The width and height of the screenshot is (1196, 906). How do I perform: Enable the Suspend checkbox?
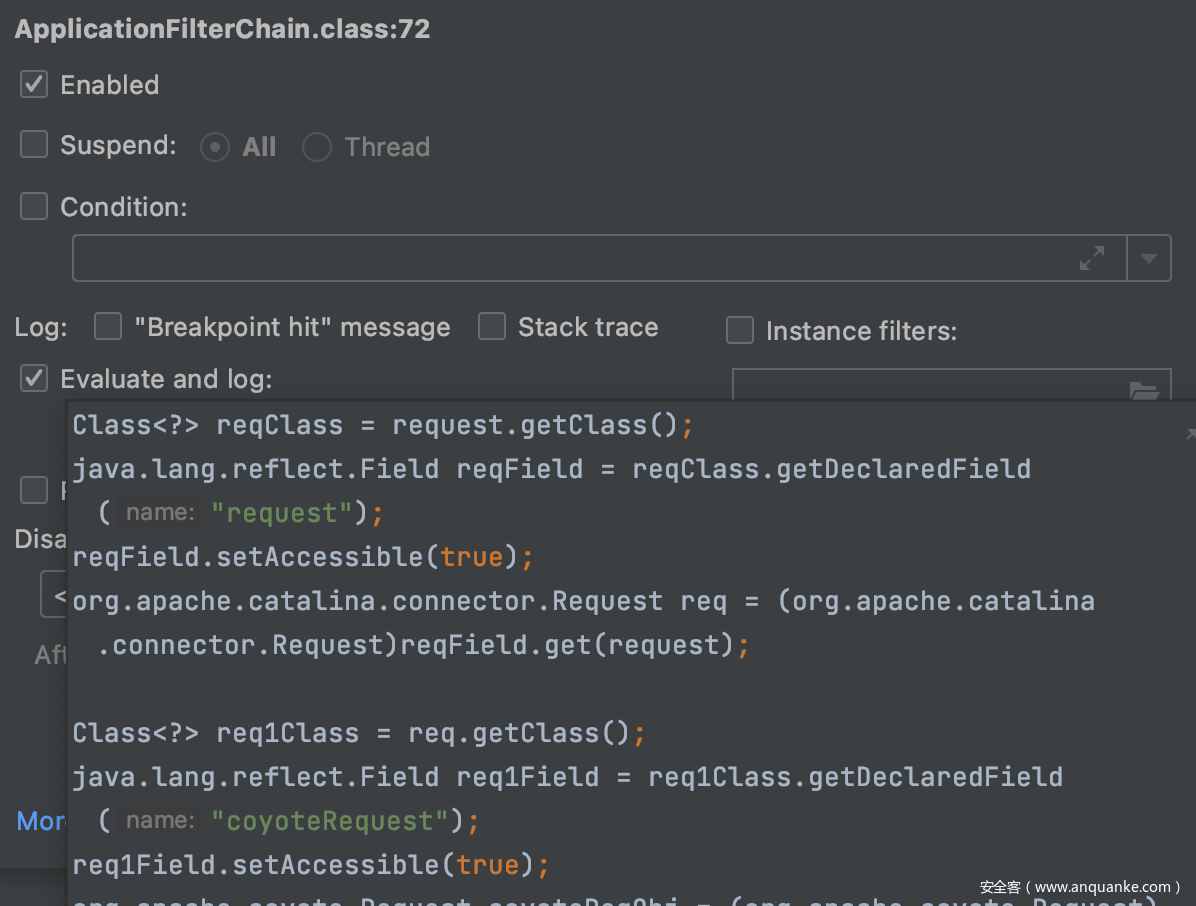[x=34, y=145]
